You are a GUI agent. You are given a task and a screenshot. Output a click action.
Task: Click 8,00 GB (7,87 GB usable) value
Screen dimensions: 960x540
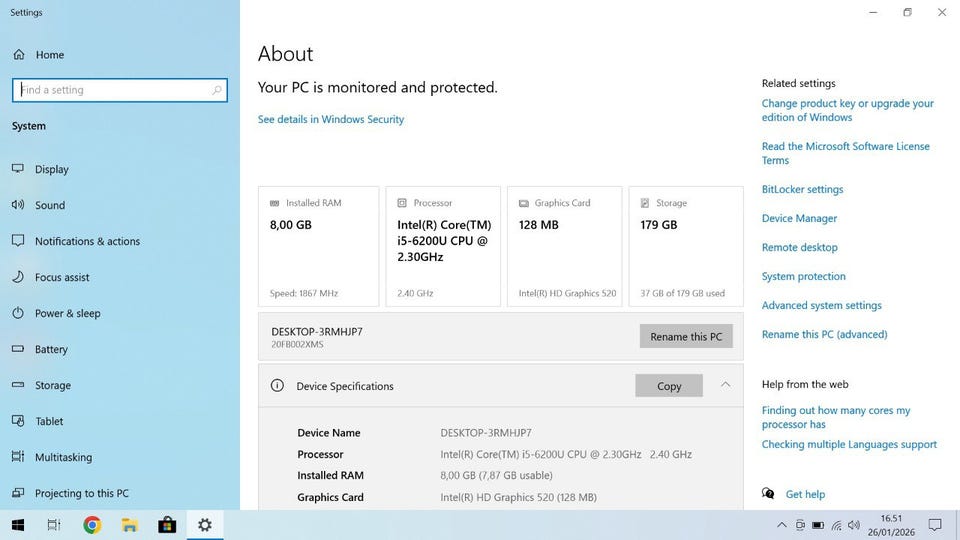pyautogui.click(x=497, y=475)
